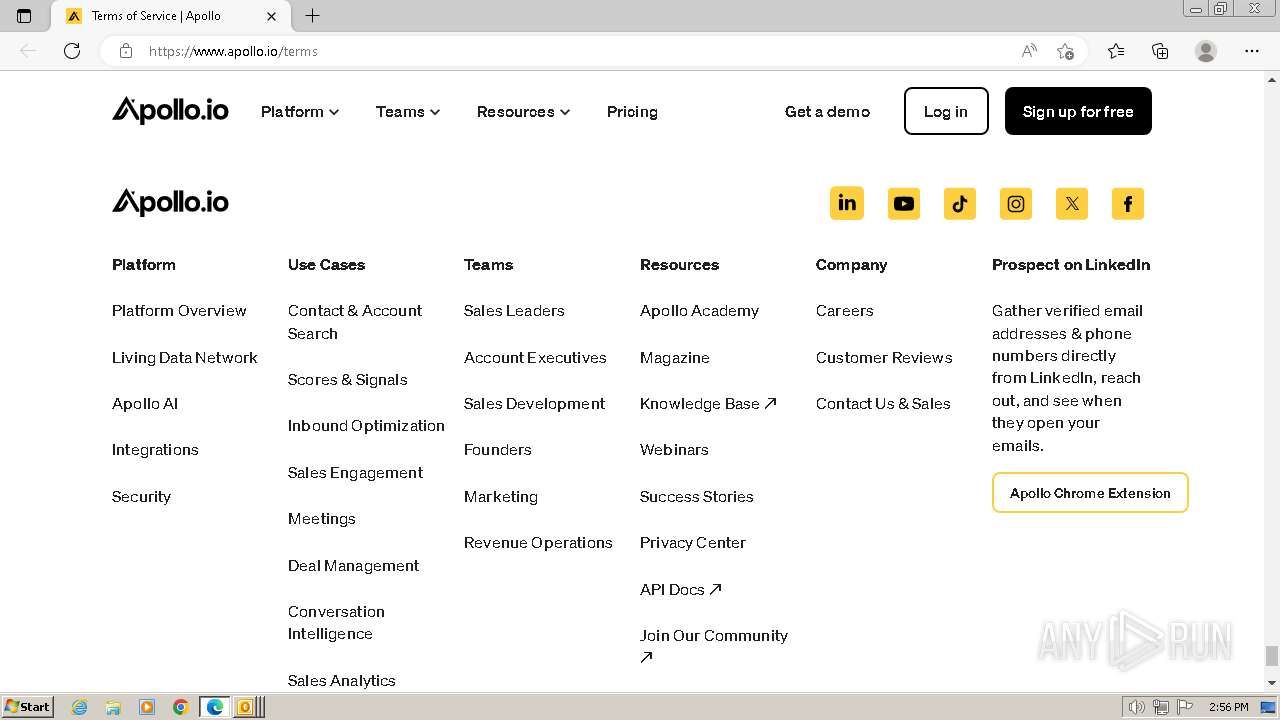Open Revenue Operations link
The image size is (1280, 720).
click(x=538, y=543)
